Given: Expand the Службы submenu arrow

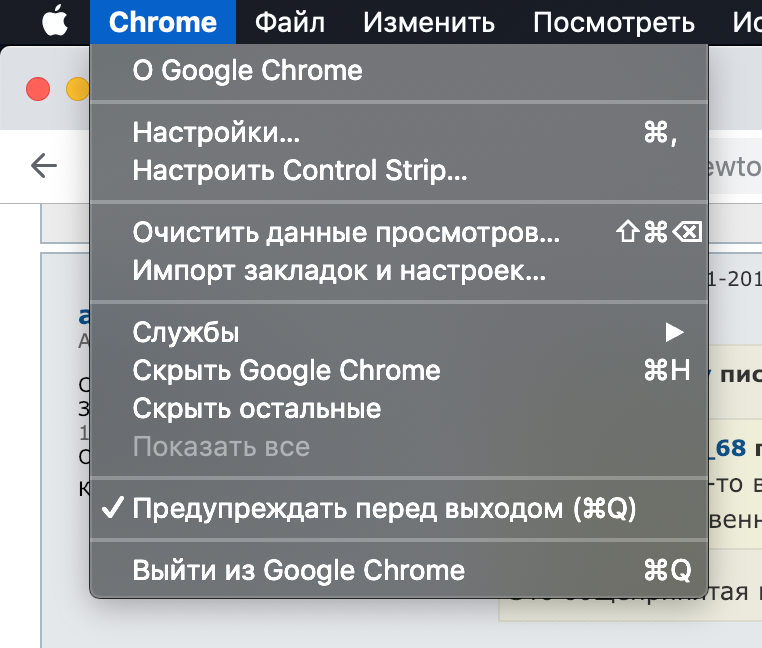Looking at the screenshot, I should click(675, 333).
